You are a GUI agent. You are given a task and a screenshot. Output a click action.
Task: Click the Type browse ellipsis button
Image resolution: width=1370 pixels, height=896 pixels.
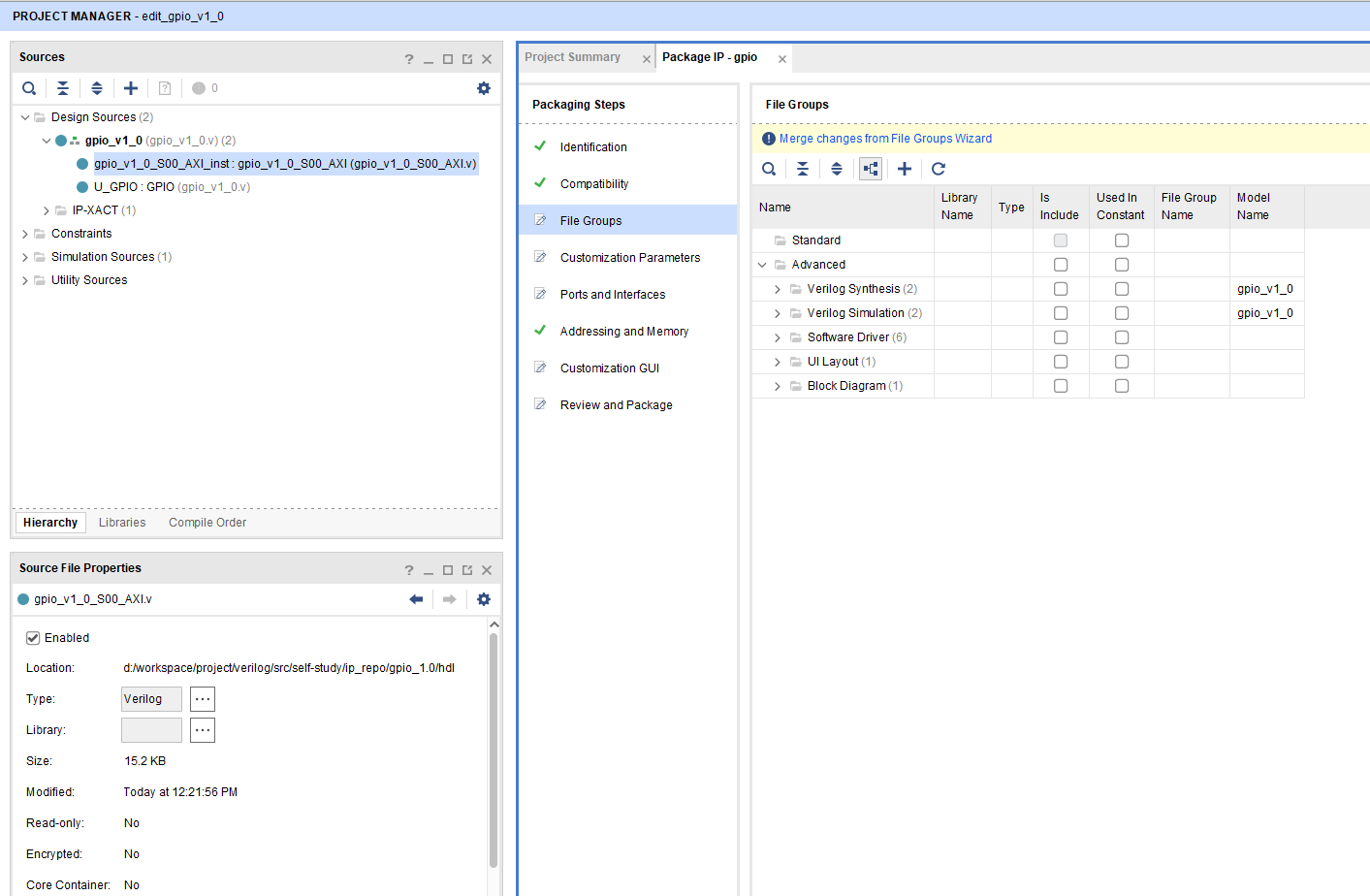click(203, 699)
